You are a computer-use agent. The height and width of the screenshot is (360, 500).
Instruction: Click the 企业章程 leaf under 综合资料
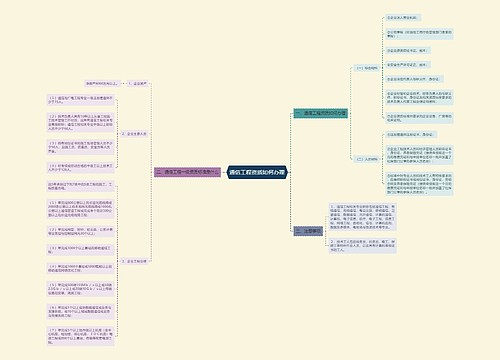coord(419,34)
